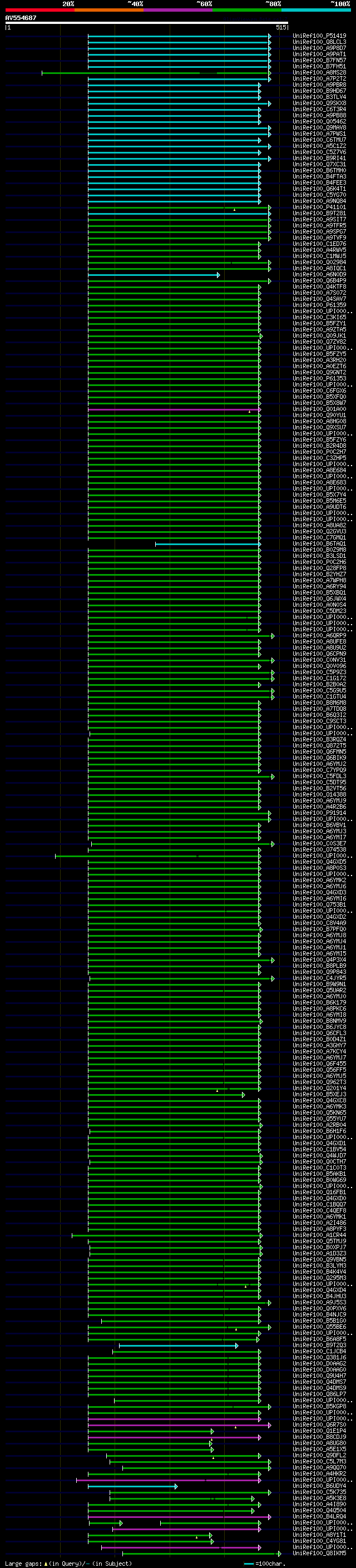Select the UniRef100_B9RI41 label
This screenshot has width=356, height=1568.
[319, 159]
